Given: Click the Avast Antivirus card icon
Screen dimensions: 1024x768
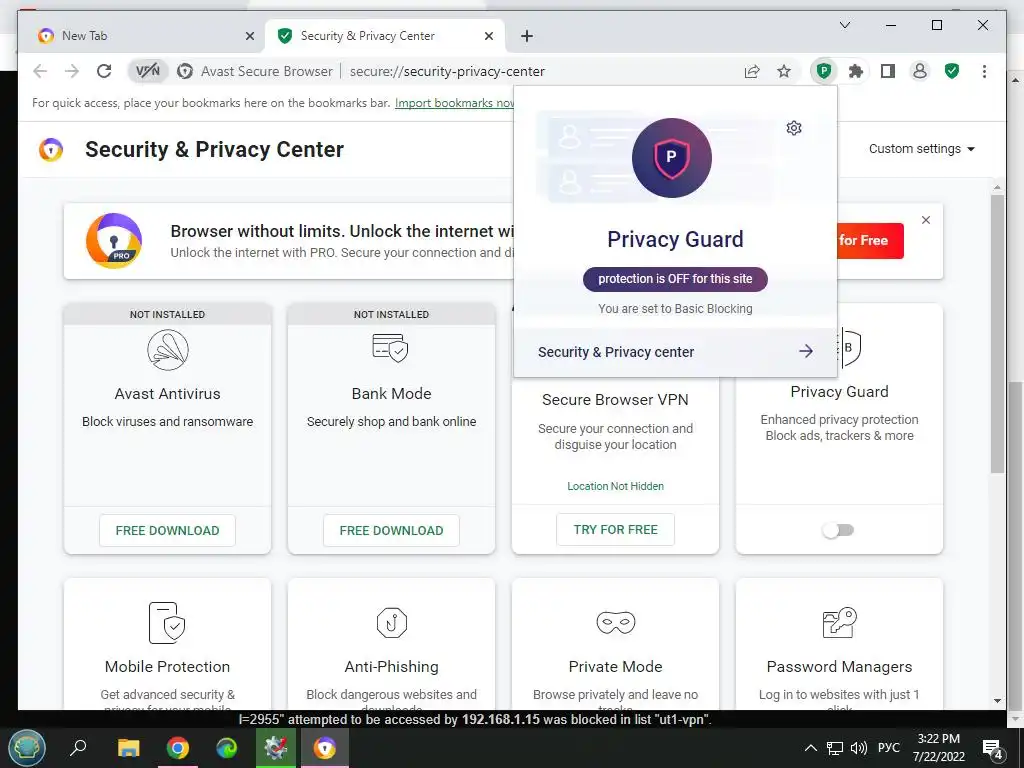Looking at the screenshot, I should 168,350.
